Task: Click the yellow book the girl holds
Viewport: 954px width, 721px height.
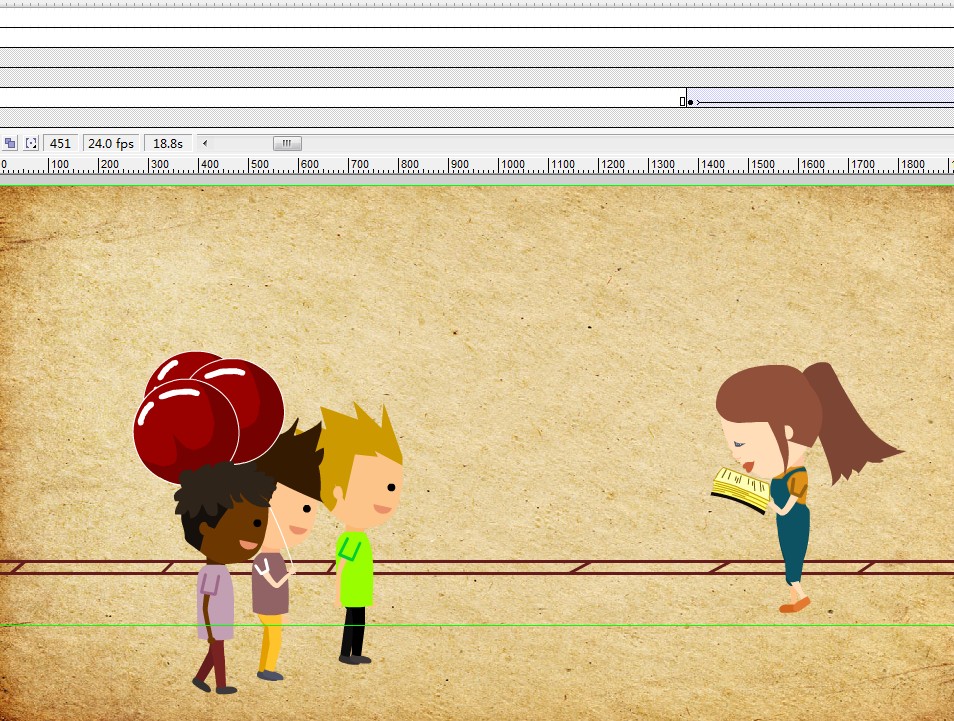Action: click(741, 488)
